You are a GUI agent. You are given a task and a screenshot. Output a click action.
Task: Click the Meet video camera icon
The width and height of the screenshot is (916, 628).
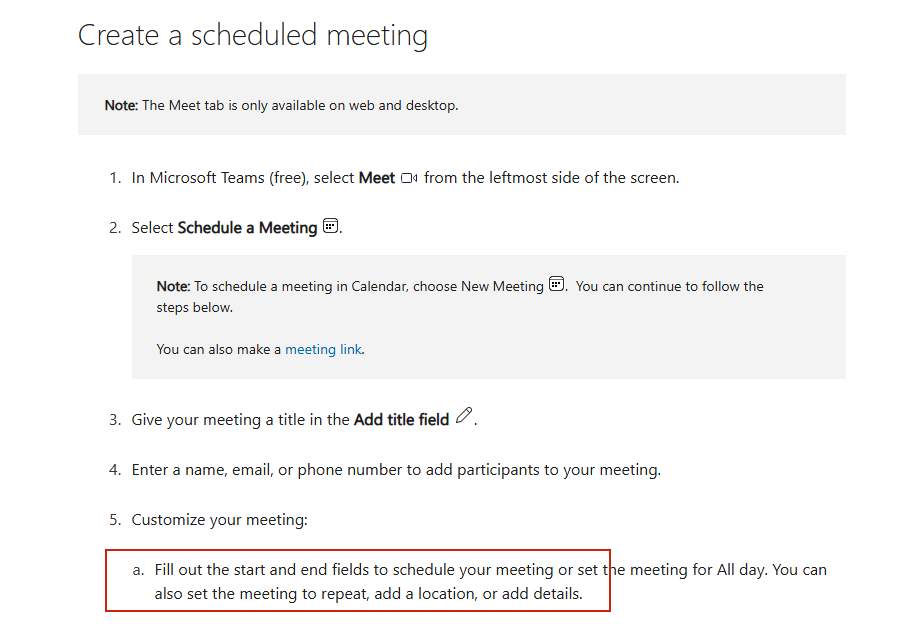[408, 179]
